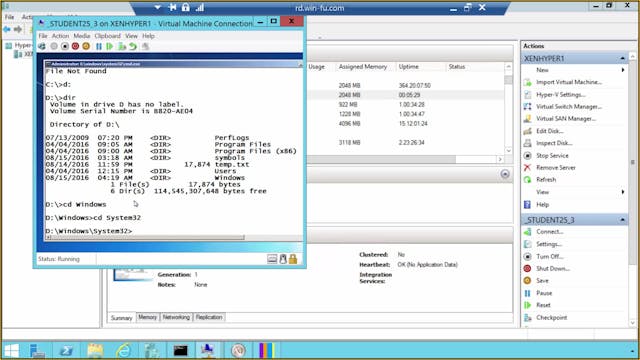Viewport: 640px width, 360px height.
Task: Click the green Reset toolbar icon
Action: coord(109,47)
